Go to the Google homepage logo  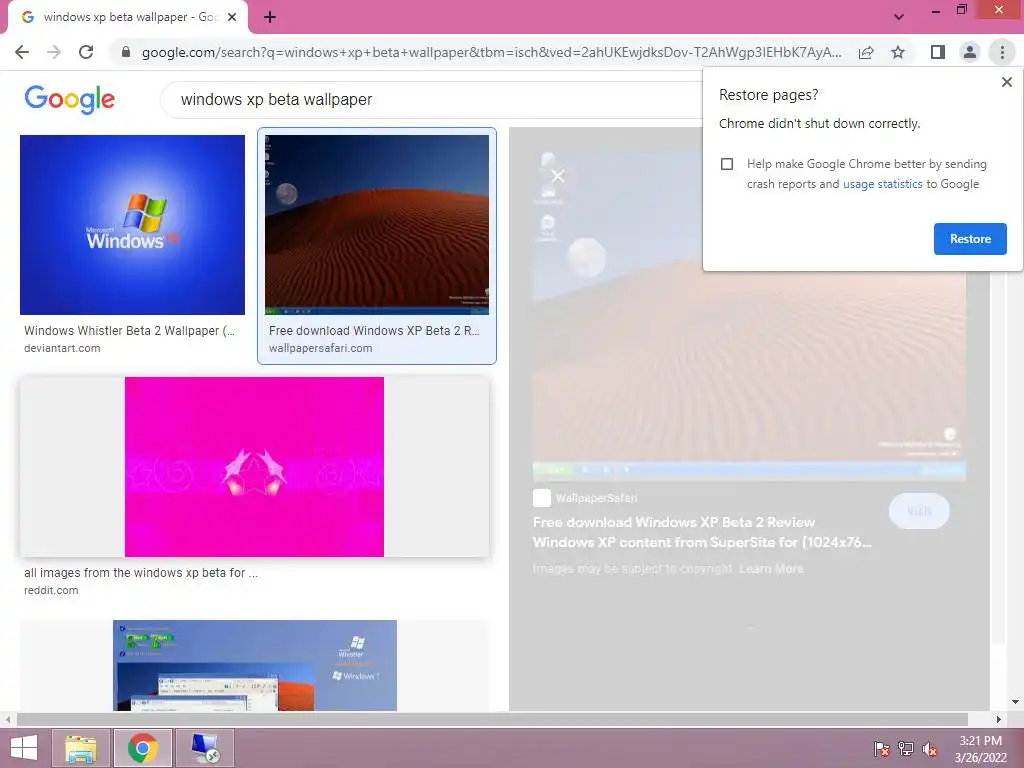coord(70,100)
